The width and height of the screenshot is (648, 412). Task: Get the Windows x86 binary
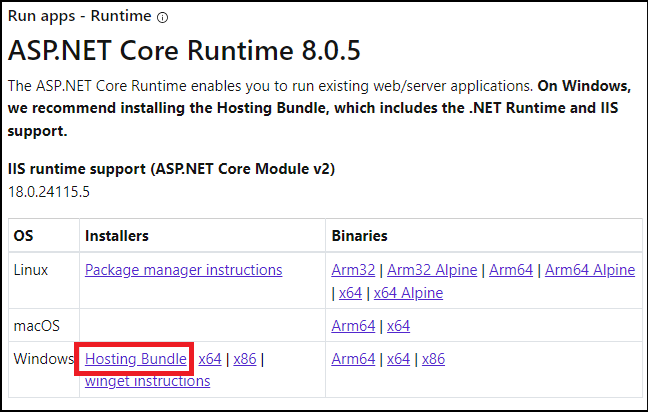click(433, 359)
